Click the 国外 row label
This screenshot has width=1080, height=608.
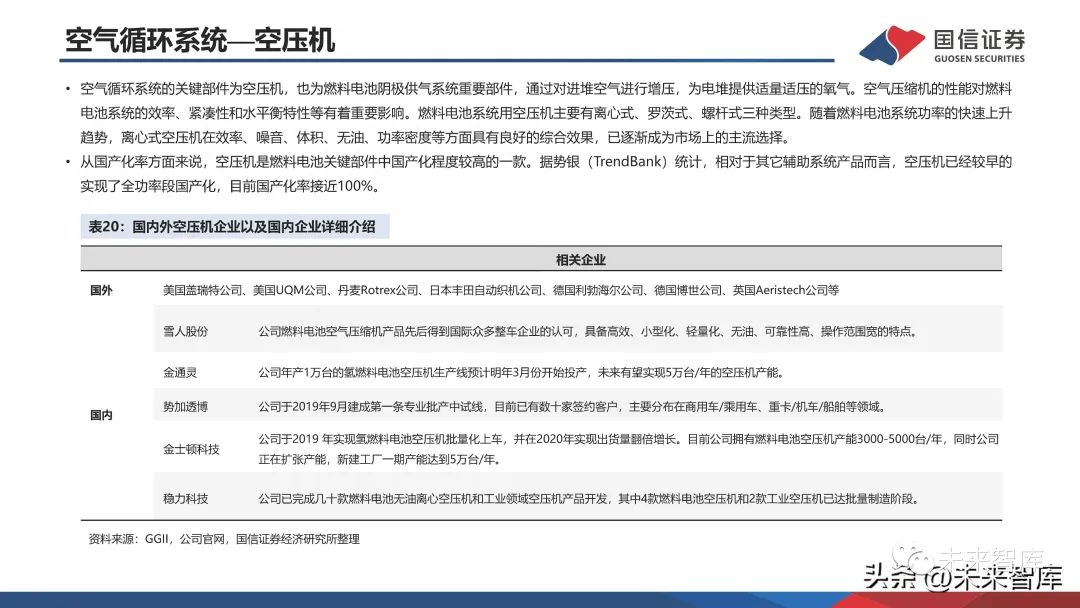(x=101, y=291)
